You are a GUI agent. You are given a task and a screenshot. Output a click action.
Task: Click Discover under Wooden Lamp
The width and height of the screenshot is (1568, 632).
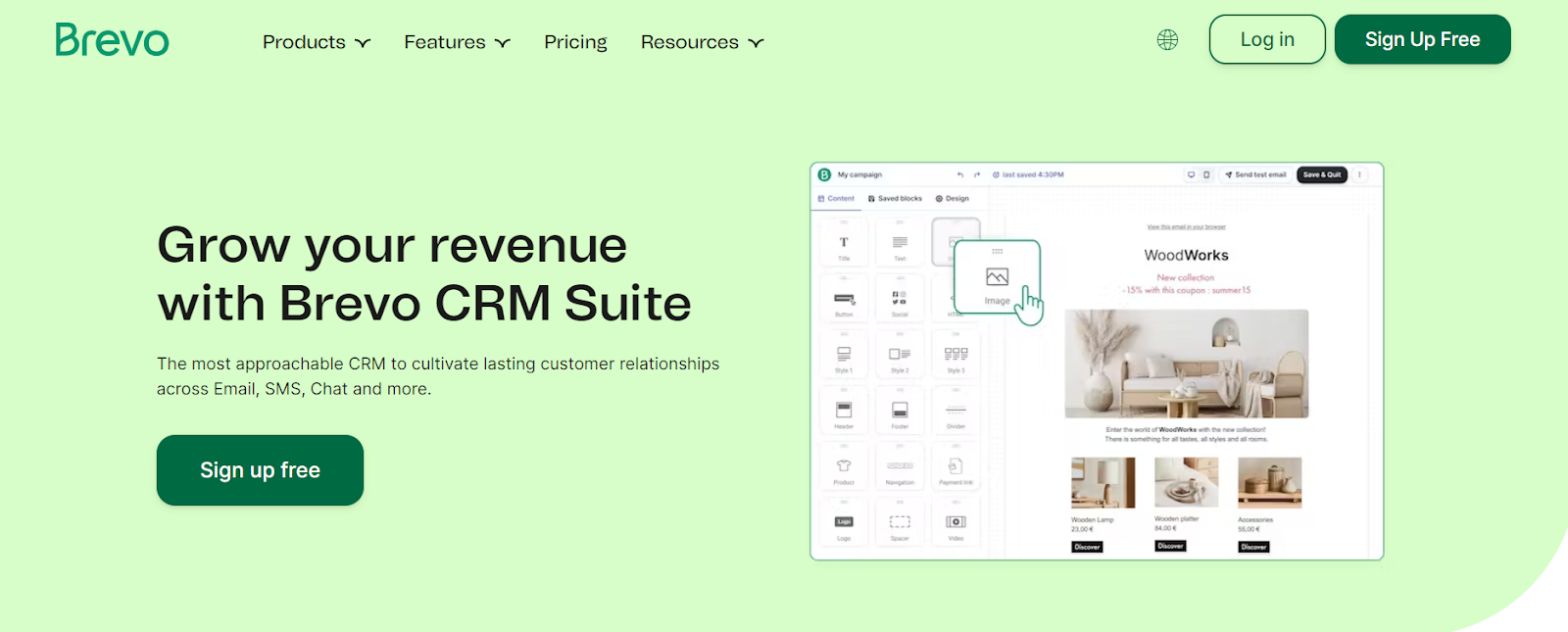pyautogui.click(x=1087, y=547)
